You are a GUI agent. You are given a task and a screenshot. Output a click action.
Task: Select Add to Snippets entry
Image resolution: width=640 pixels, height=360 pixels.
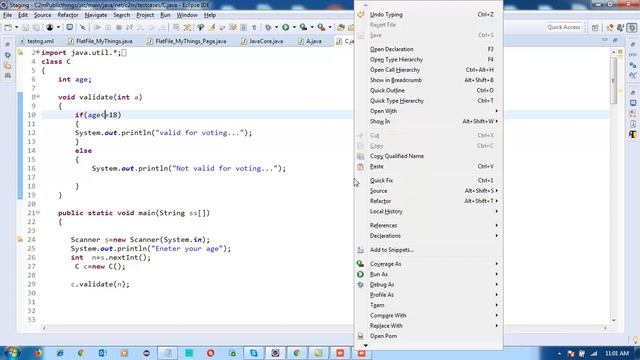pos(429,250)
